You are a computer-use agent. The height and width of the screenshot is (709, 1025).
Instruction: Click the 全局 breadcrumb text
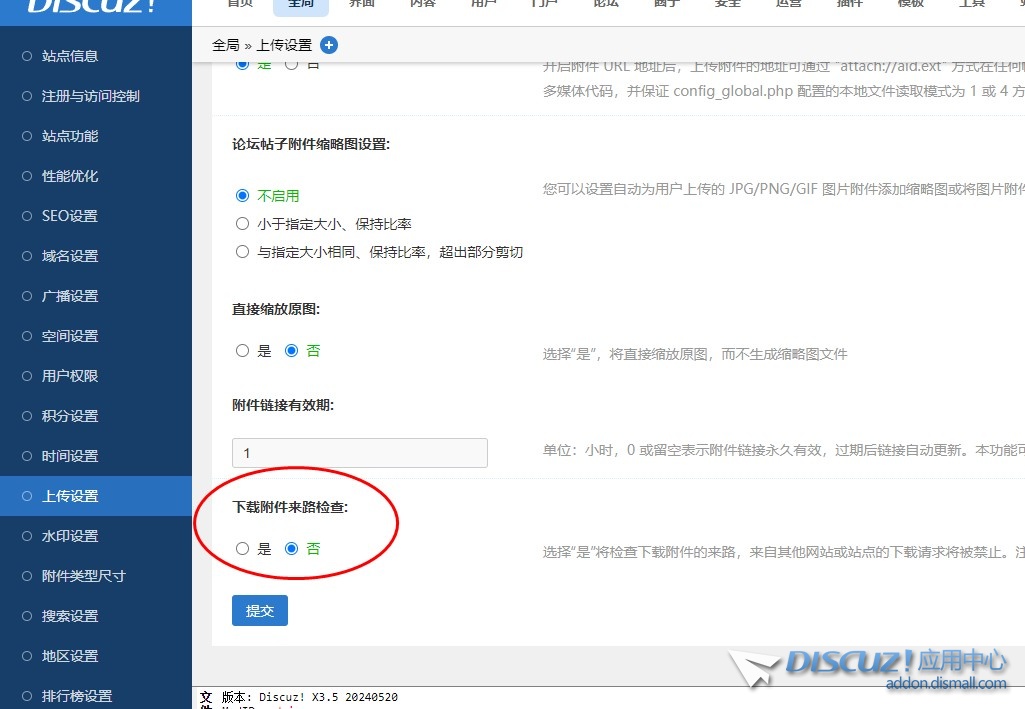226,45
